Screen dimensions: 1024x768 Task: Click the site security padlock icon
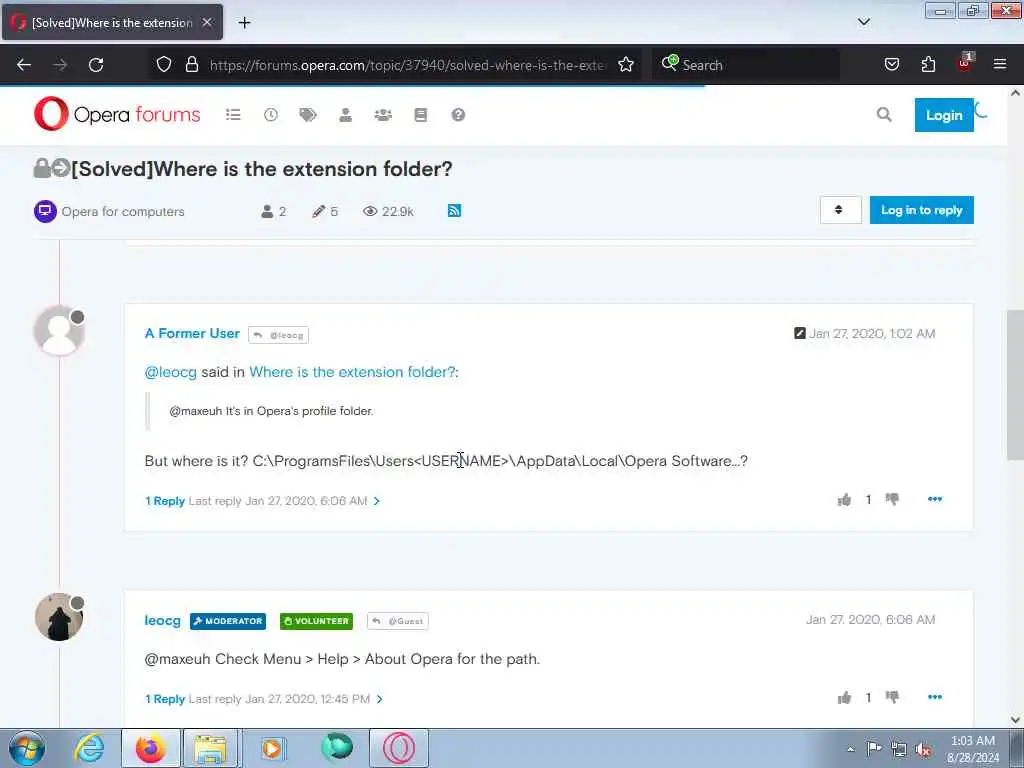(x=191, y=64)
